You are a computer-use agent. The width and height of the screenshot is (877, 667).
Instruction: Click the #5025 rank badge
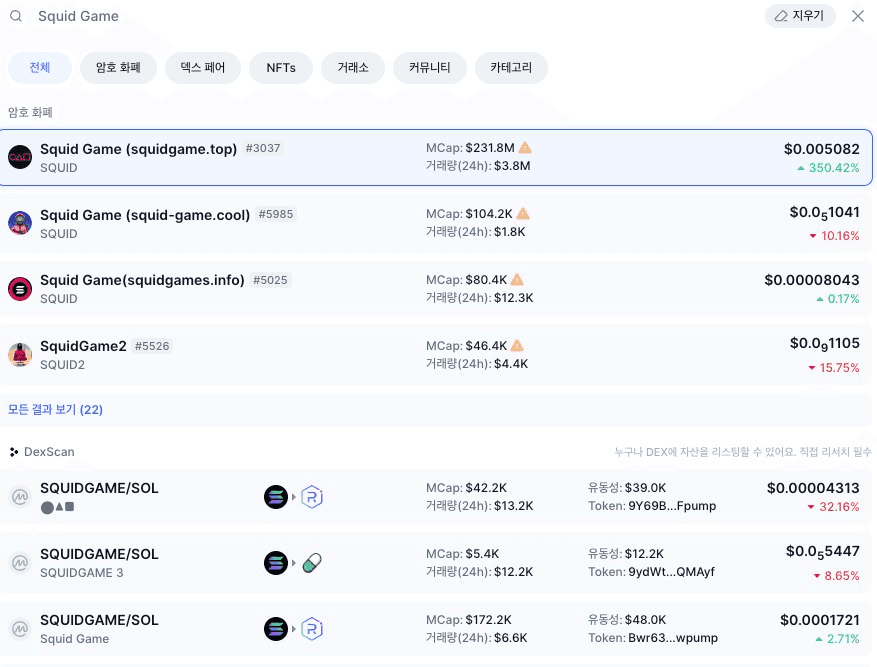click(x=270, y=280)
